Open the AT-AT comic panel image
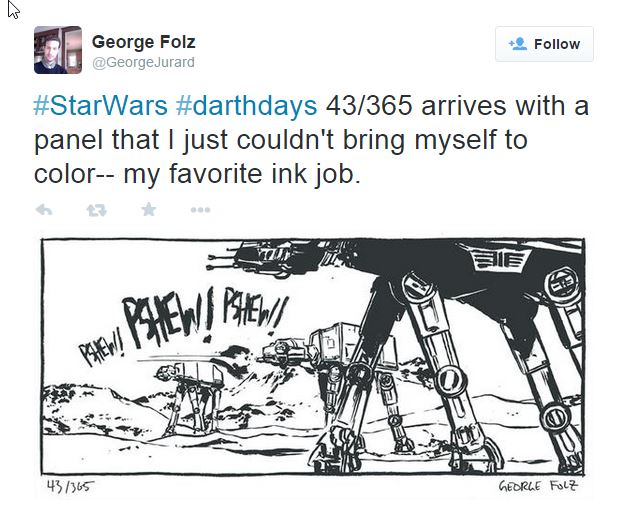617x513 pixels. (x=313, y=357)
